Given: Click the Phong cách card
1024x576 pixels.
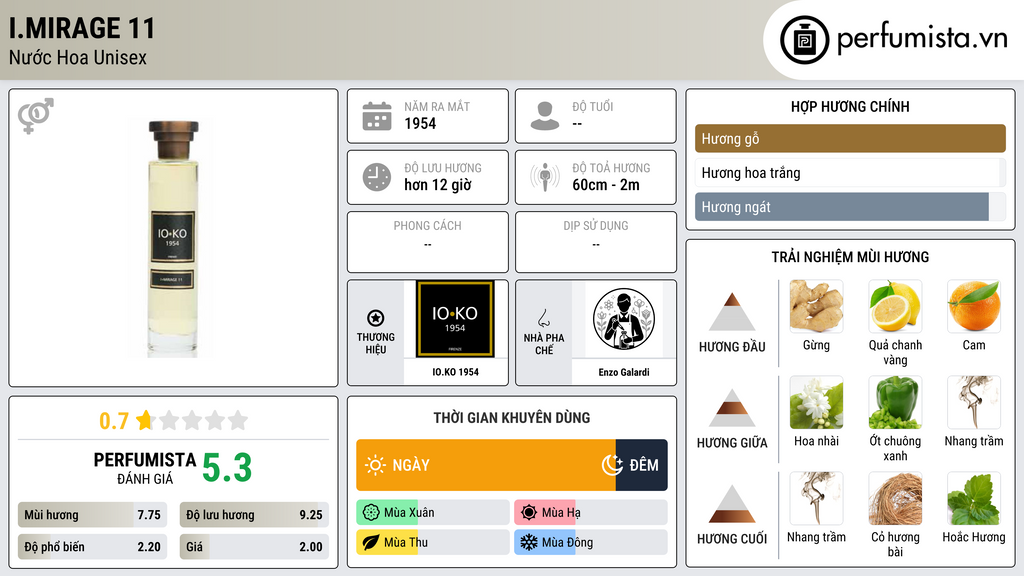Looking at the screenshot, I should click(x=428, y=242).
